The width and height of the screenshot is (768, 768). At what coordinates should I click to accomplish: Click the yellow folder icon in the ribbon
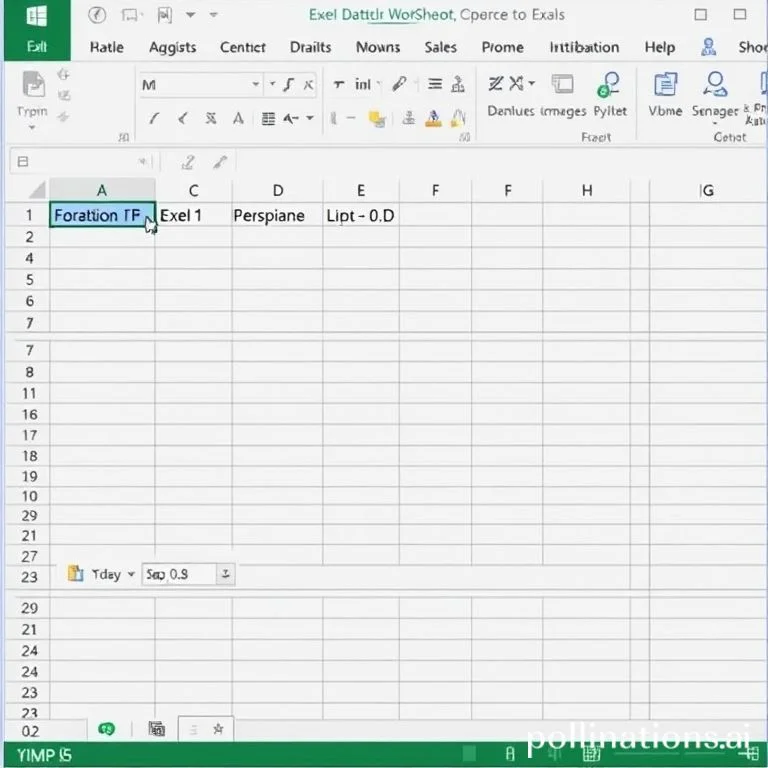tap(377, 119)
